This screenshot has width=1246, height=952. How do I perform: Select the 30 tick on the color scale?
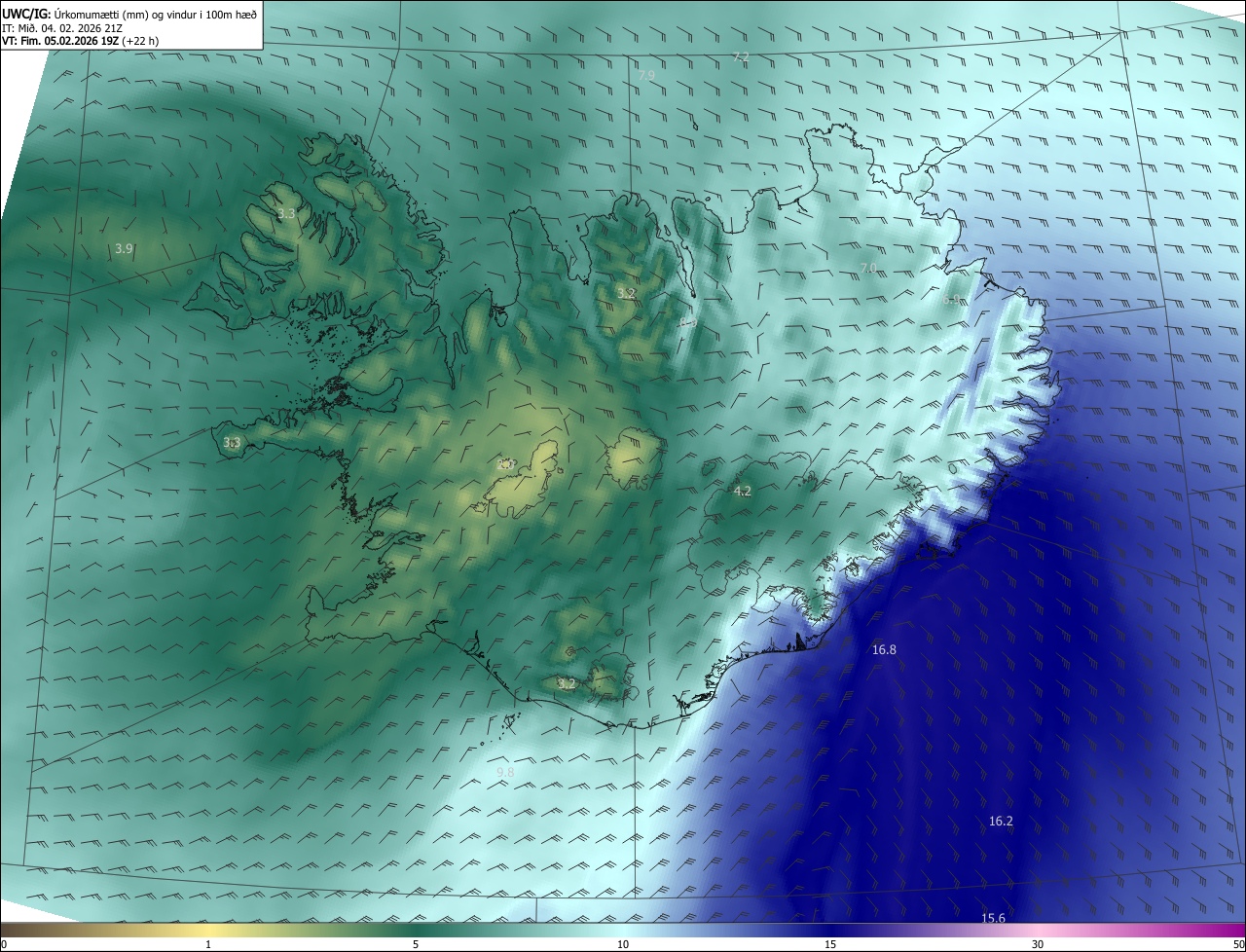[1038, 945]
